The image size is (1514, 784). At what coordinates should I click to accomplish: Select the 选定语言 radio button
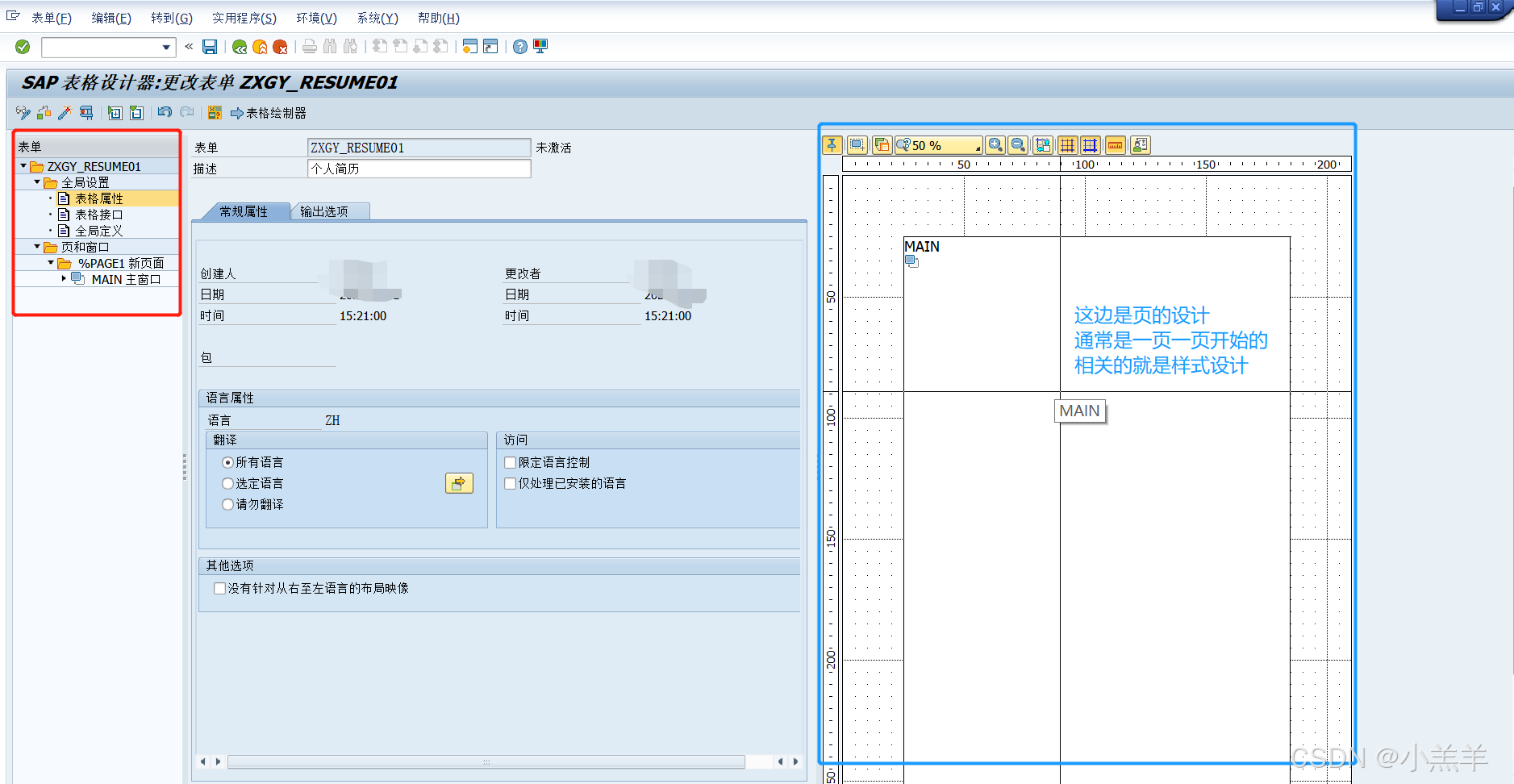(227, 483)
